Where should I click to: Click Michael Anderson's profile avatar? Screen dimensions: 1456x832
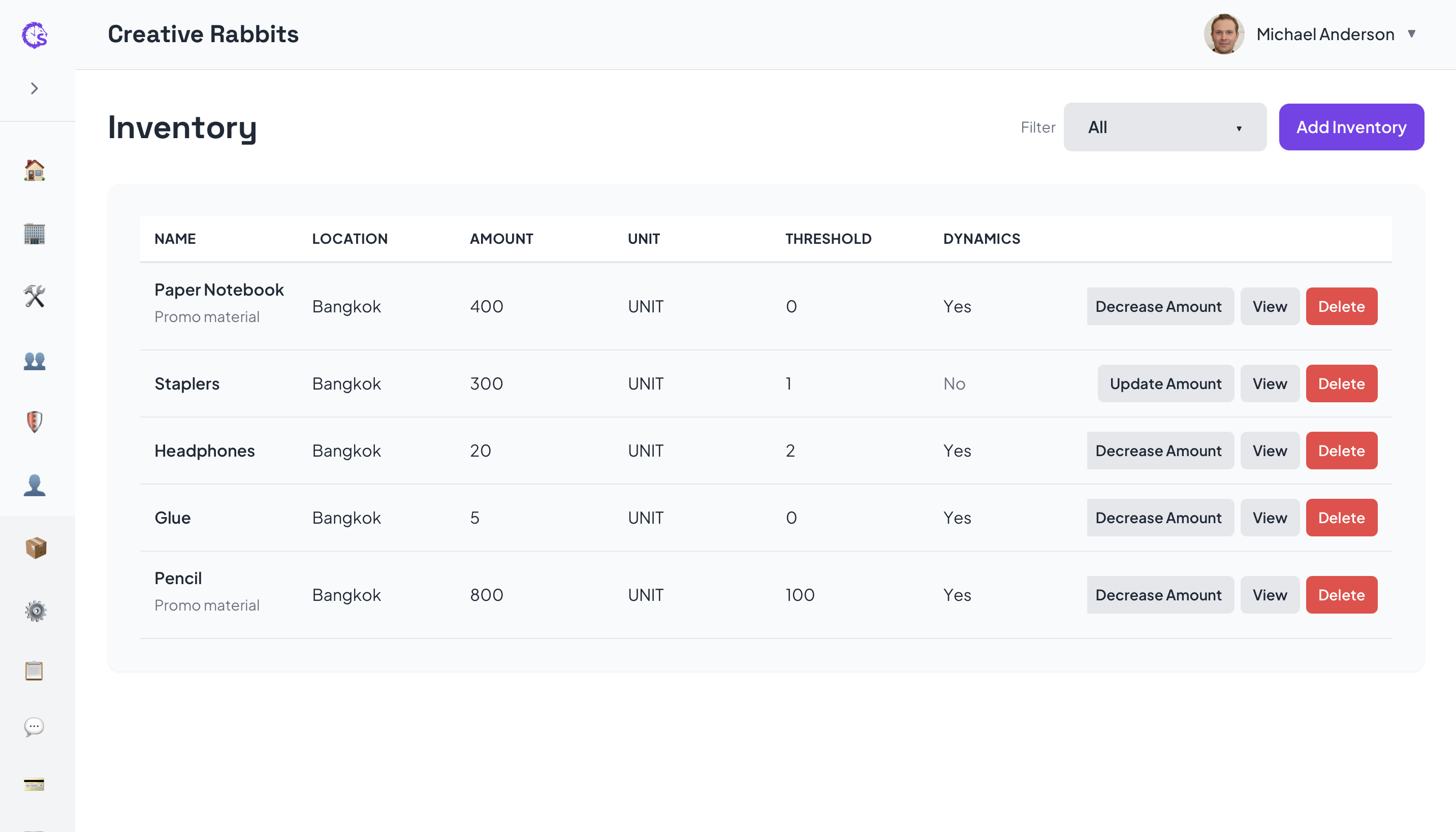click(1223, 35)
